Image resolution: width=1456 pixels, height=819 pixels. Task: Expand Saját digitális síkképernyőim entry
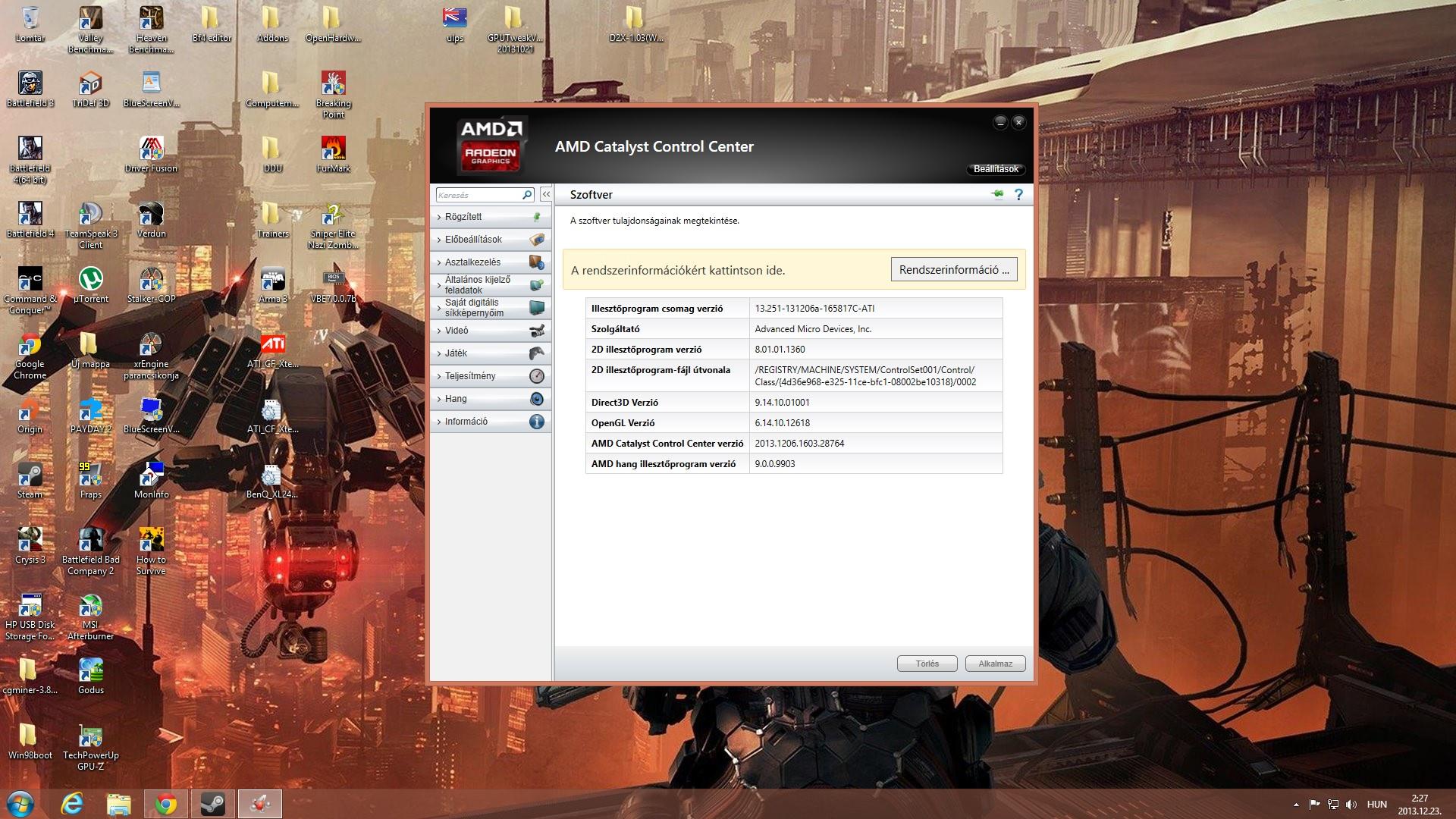pyautogui.click(x=491, y=308)
